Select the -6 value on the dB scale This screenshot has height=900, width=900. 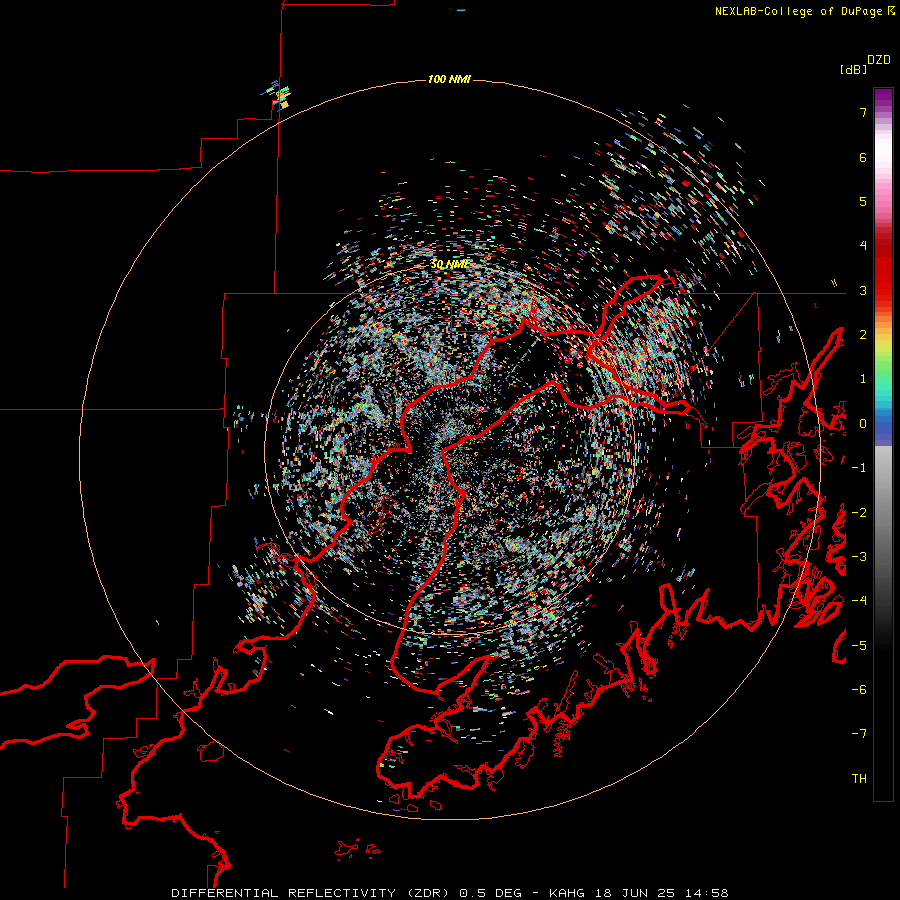(x=859, y=690)
